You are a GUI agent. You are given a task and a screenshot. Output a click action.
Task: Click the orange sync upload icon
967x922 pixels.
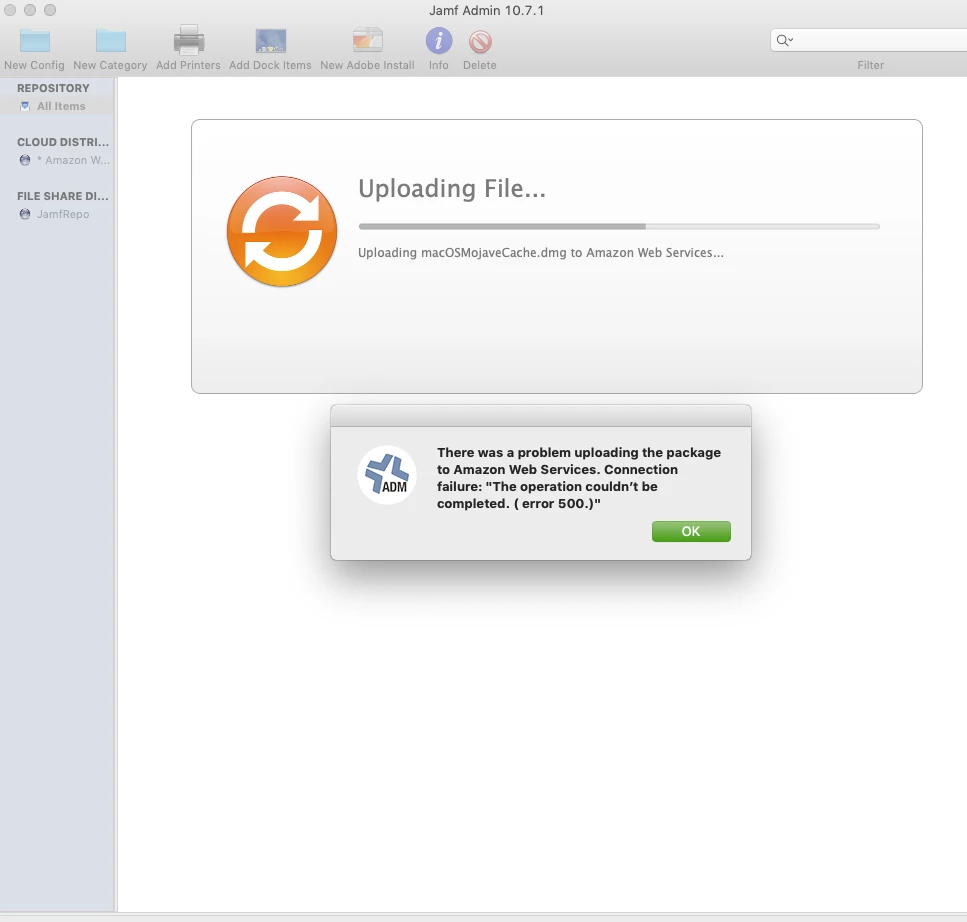click(282, 231)
